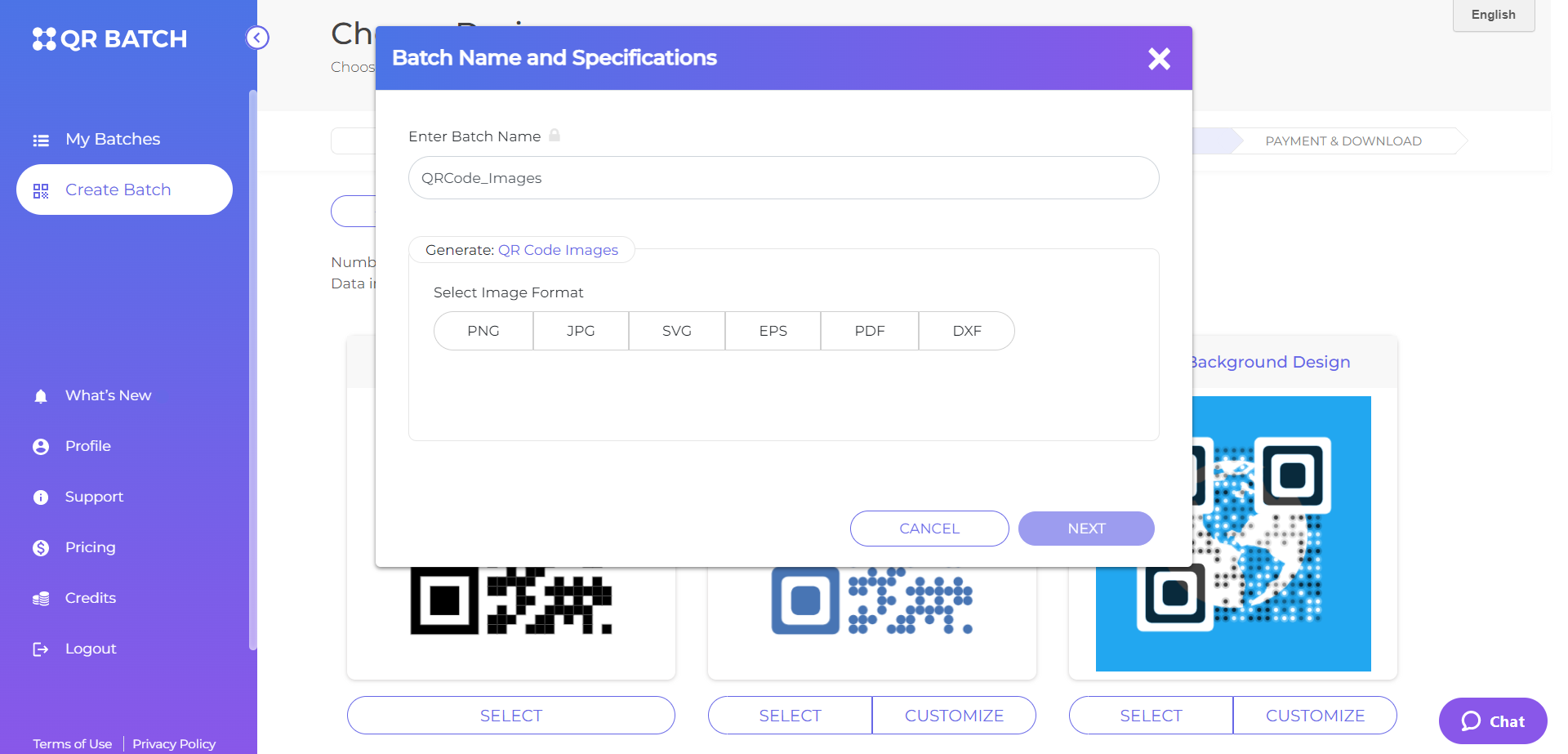
Task: Customize the blue custom logo QR design
Action: click(x=954, y=716)
